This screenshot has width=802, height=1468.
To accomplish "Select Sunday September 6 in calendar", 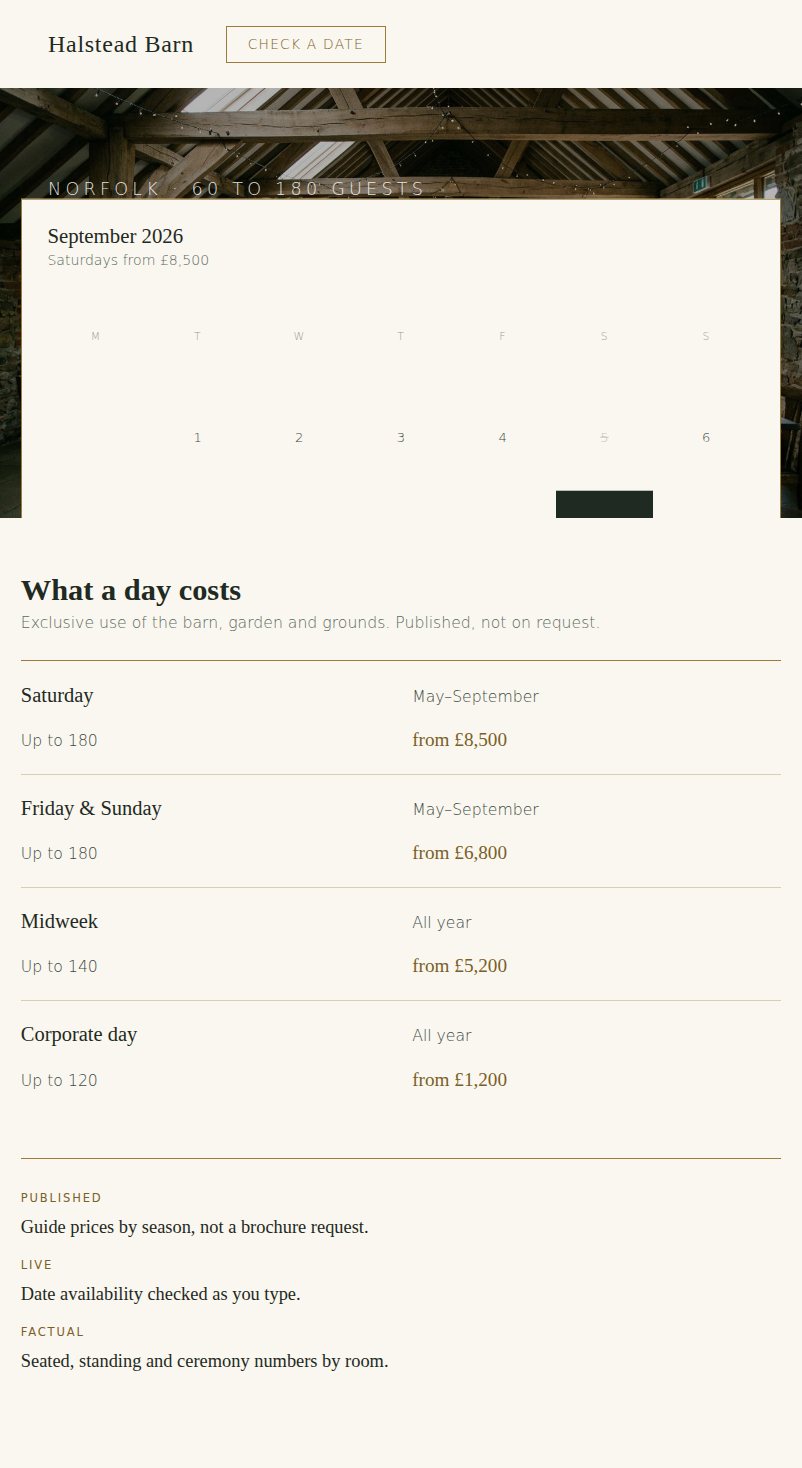I will (706, 437).
